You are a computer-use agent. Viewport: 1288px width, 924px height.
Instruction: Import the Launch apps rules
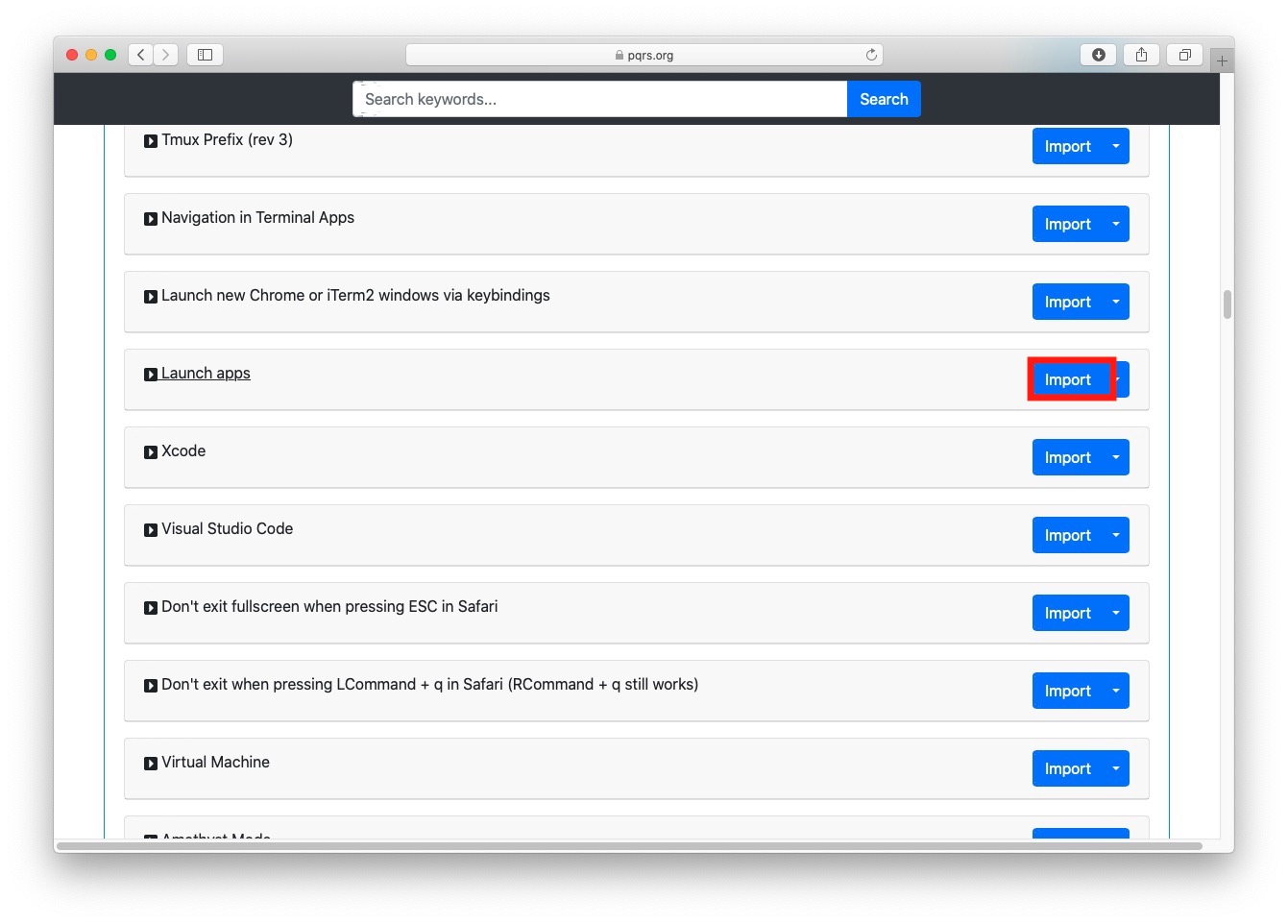pyautogui.click(x=1067, y=379)
